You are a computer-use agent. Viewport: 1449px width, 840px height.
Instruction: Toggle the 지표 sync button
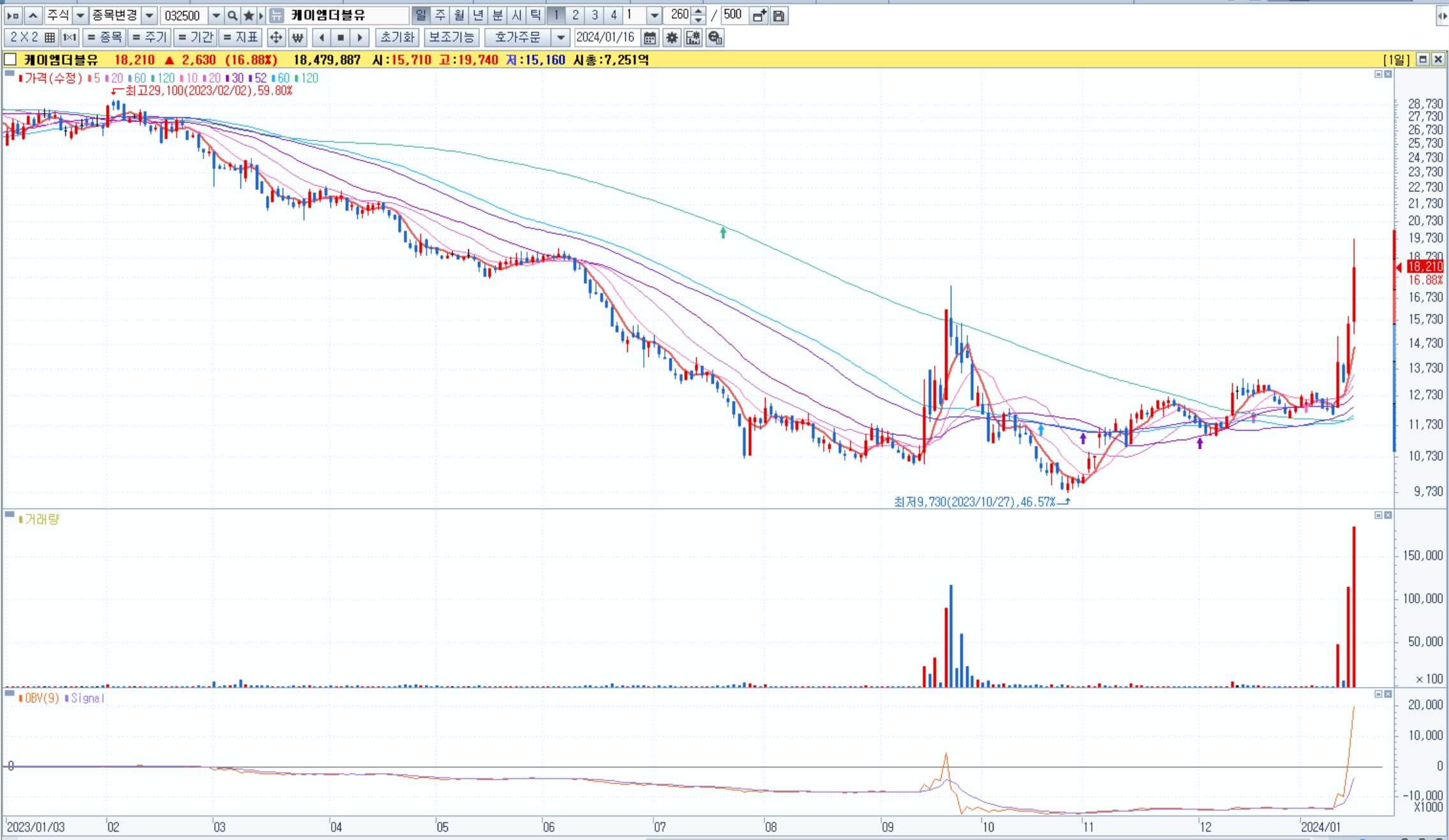[x=240, y=38]
